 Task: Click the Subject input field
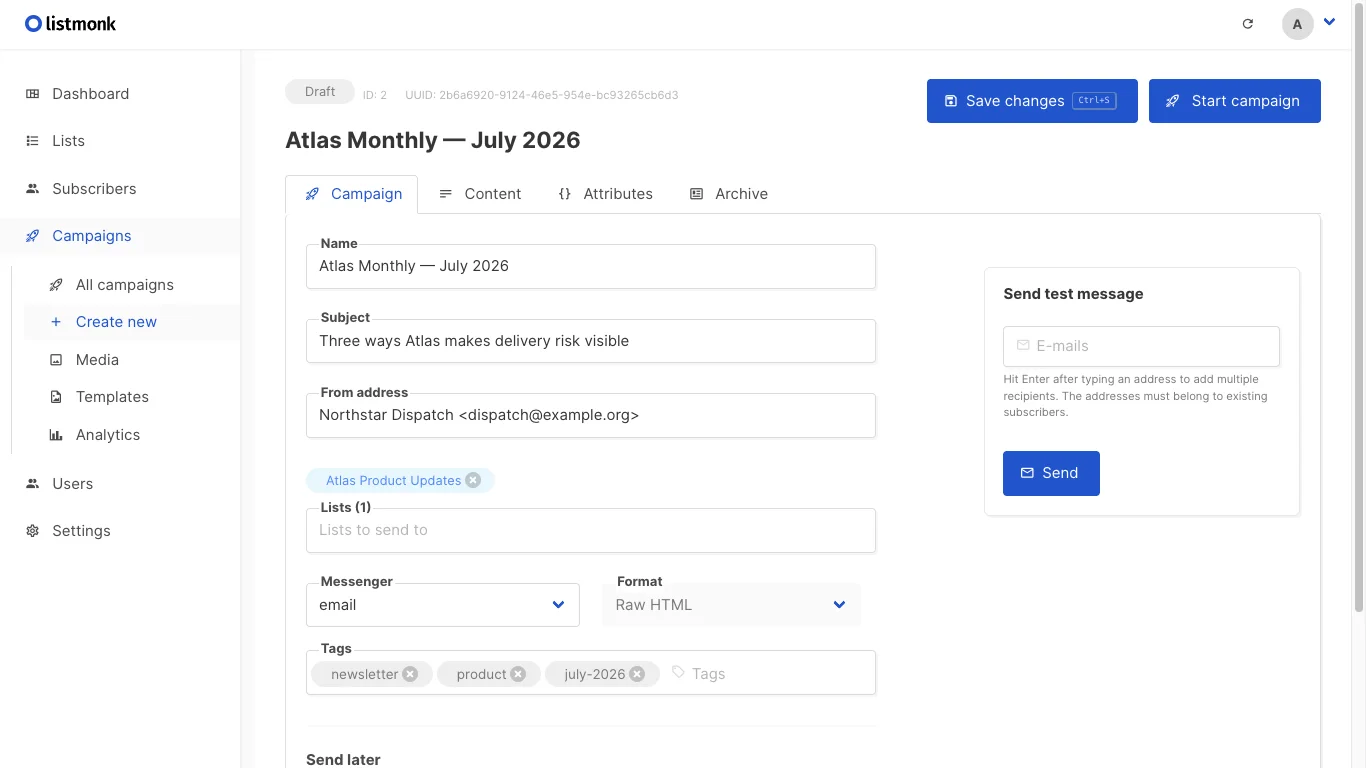[591, 341]
